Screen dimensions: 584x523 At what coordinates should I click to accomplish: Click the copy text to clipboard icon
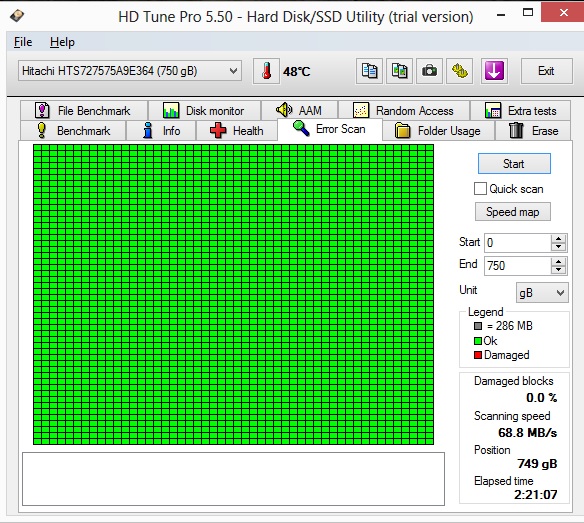coord(369,71)
